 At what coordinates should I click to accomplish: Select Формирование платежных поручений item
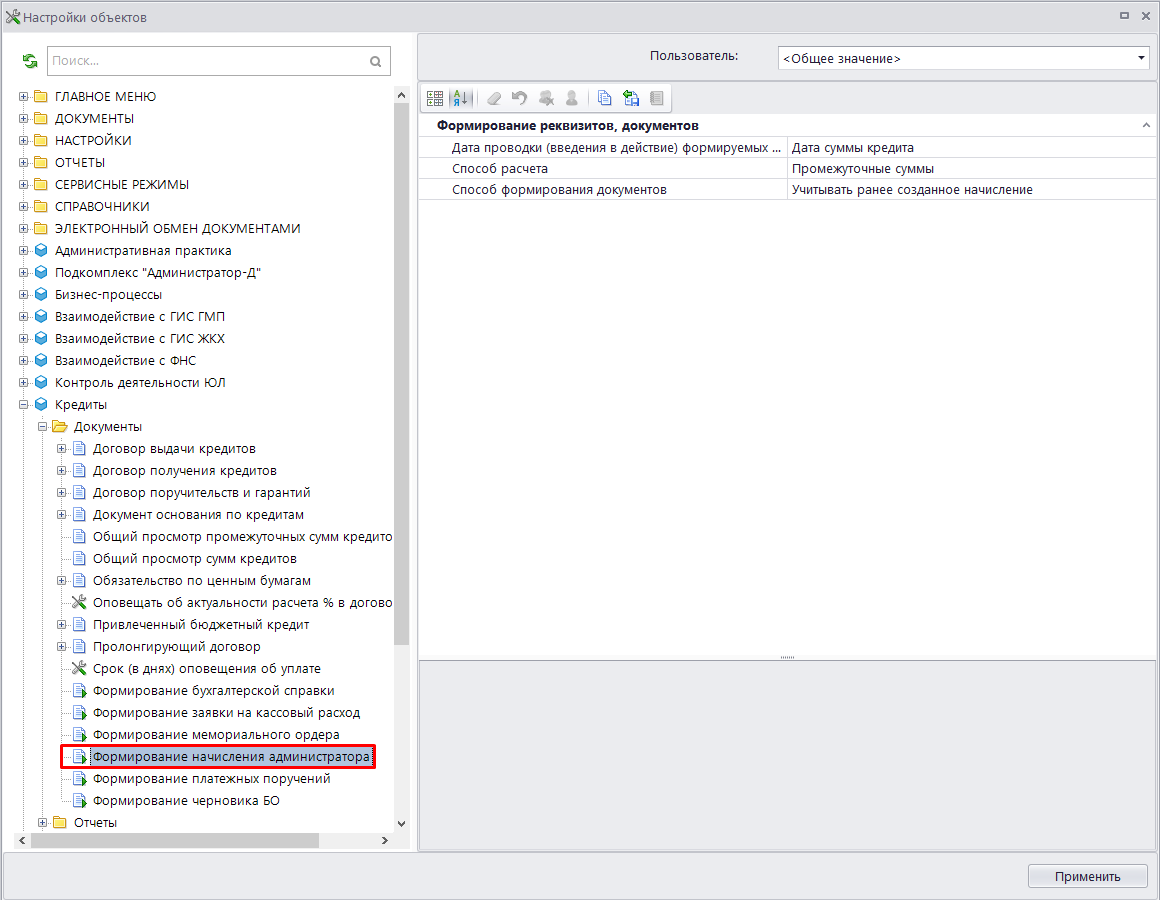211,779
